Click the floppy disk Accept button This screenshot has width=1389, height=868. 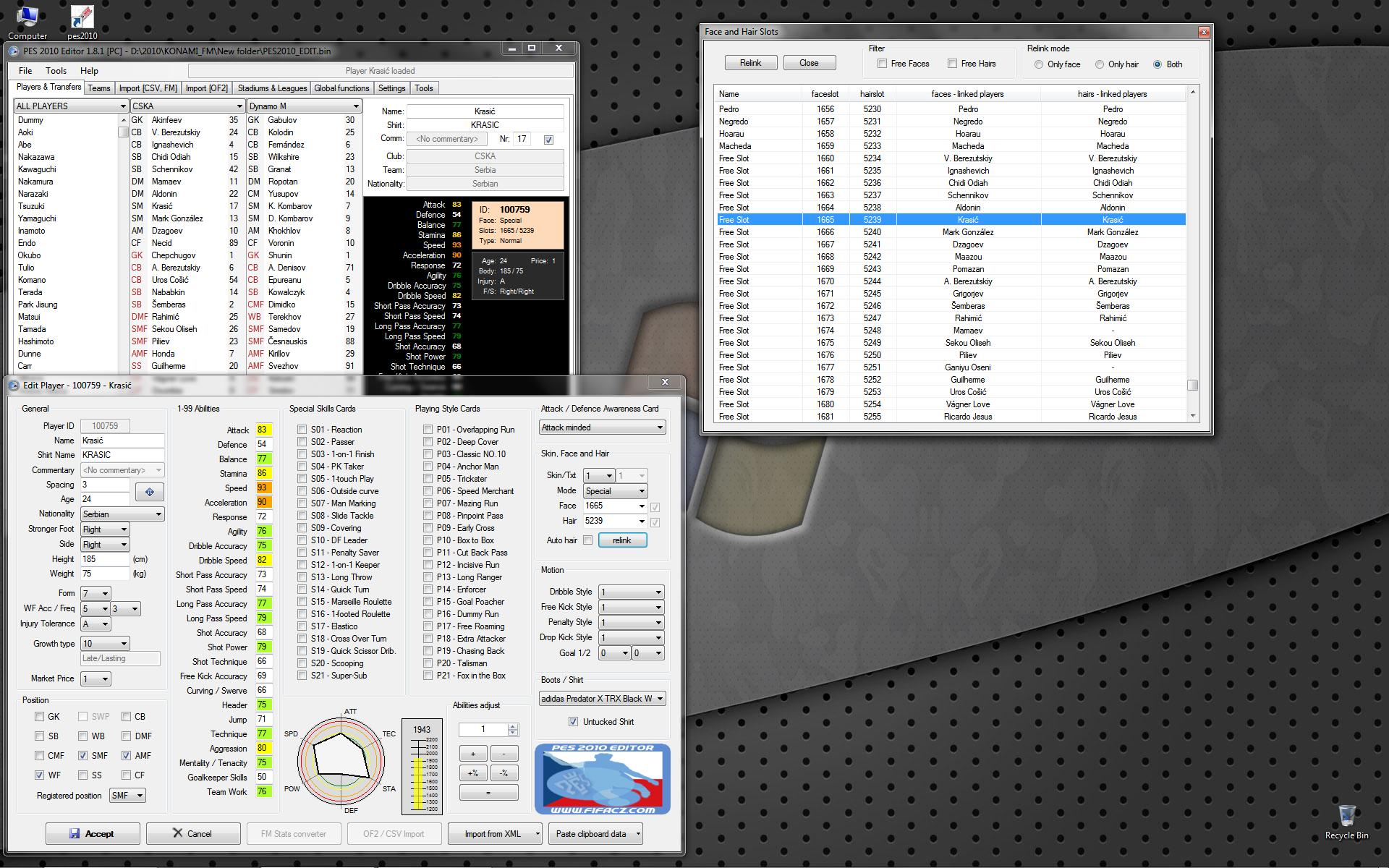tap(92, 833)
